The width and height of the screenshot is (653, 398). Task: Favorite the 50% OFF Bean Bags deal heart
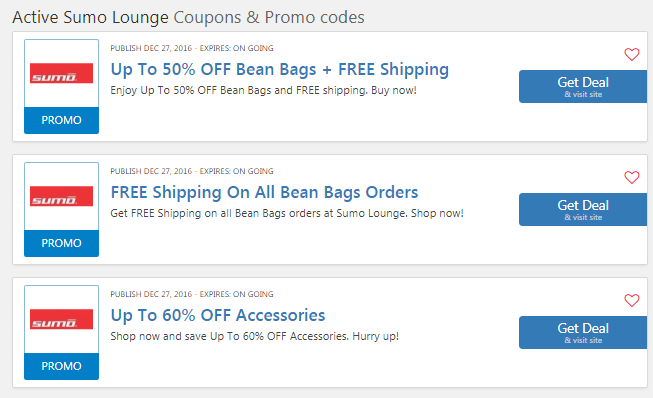(x=631, y=54)
